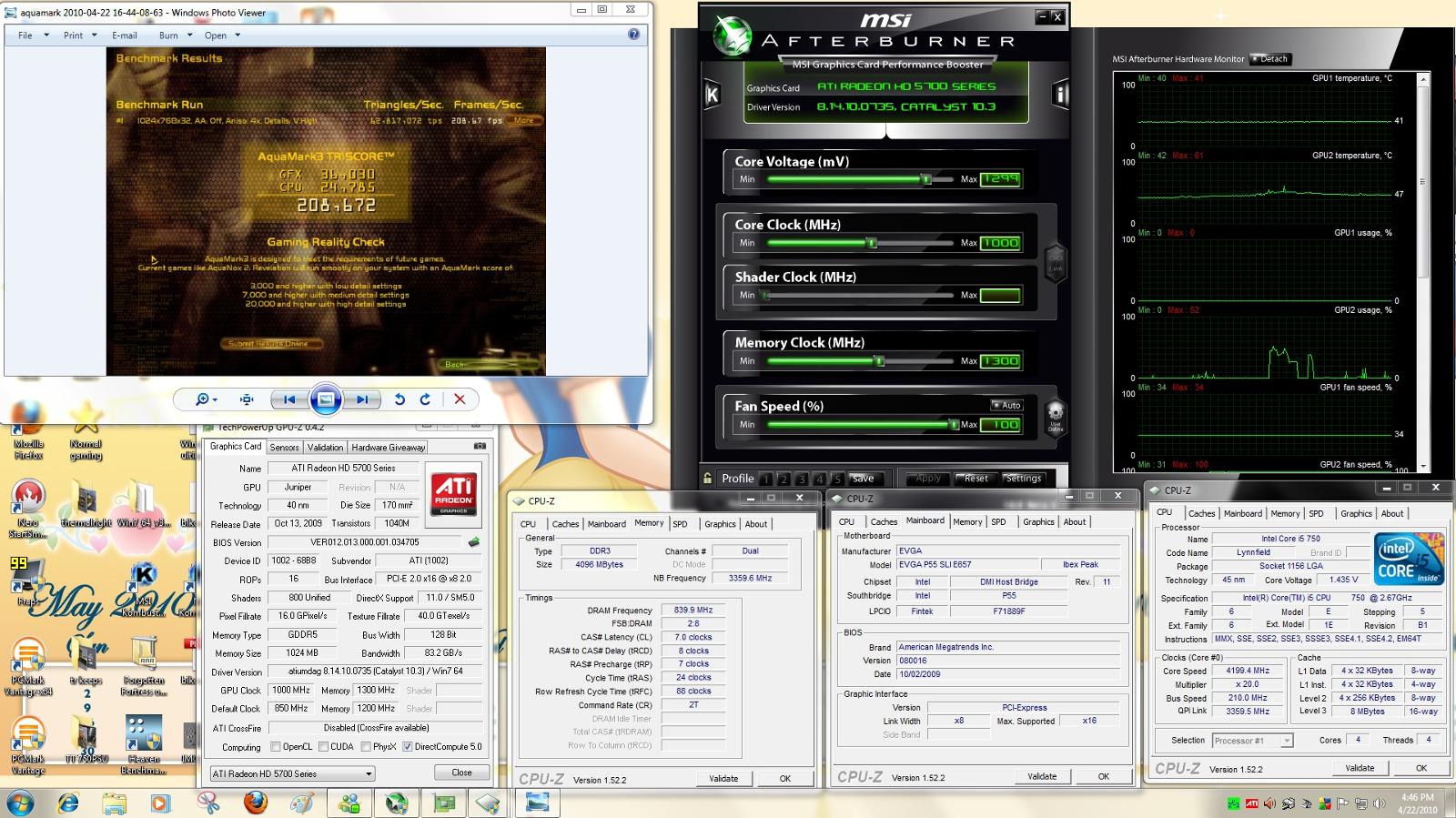Open MSI Kombustor via the K button

point(713,95)
